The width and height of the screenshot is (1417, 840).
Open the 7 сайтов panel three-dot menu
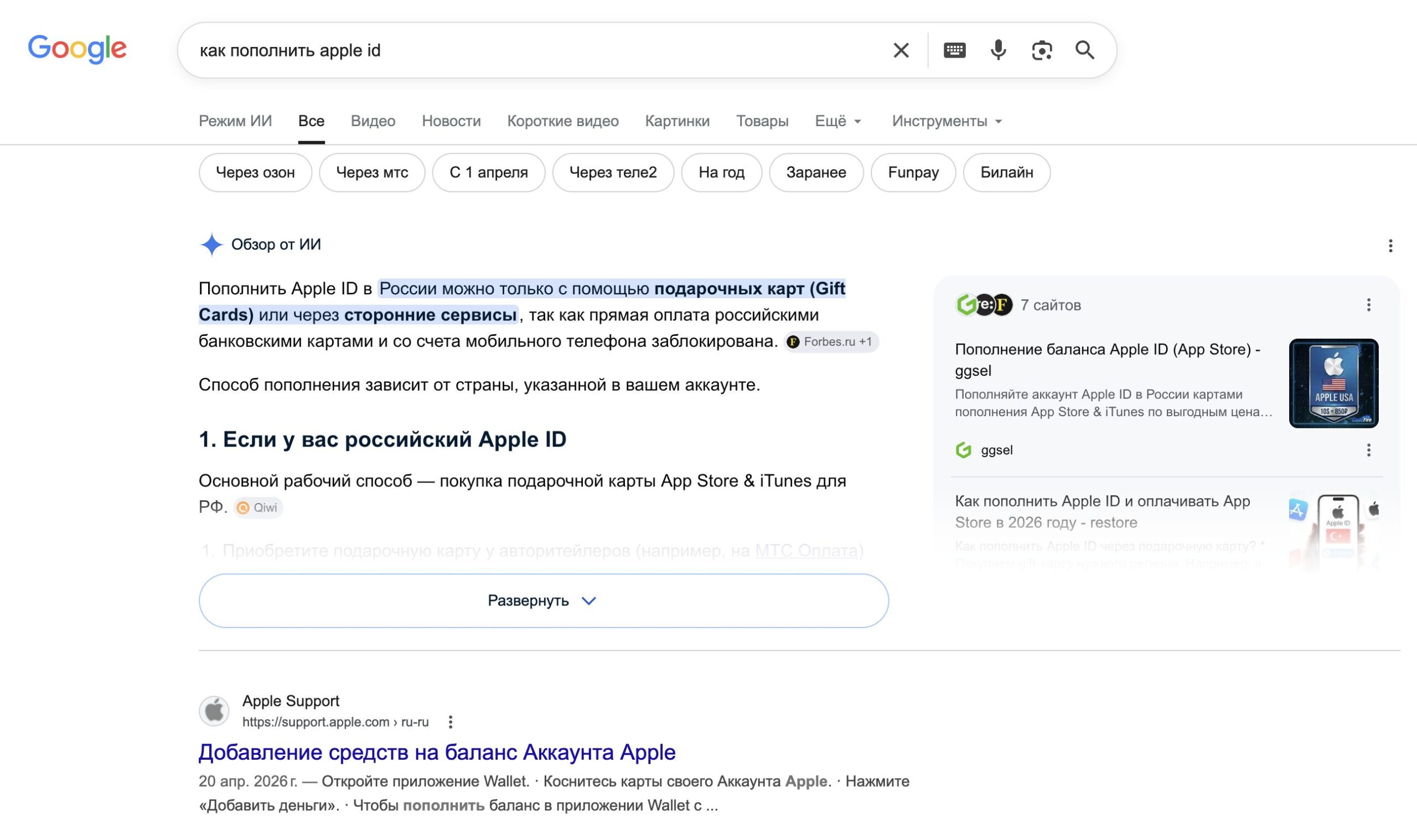[1368, 305]
